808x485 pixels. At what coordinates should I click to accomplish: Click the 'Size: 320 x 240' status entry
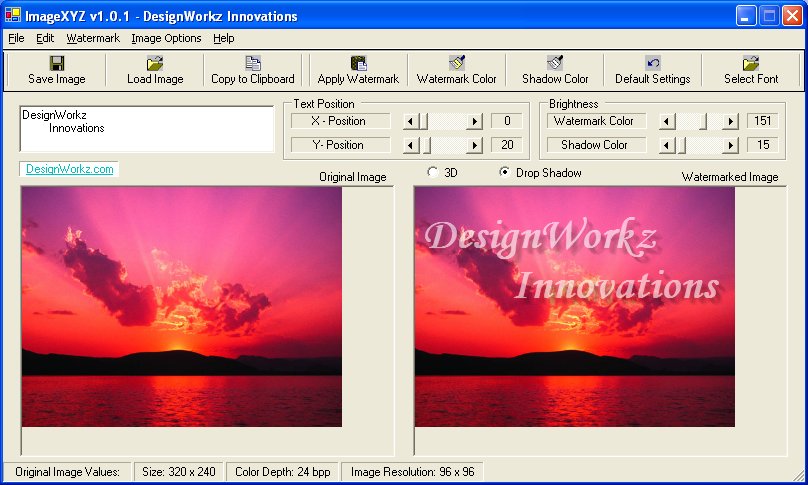pyautogui.click(x=179, y=472)
